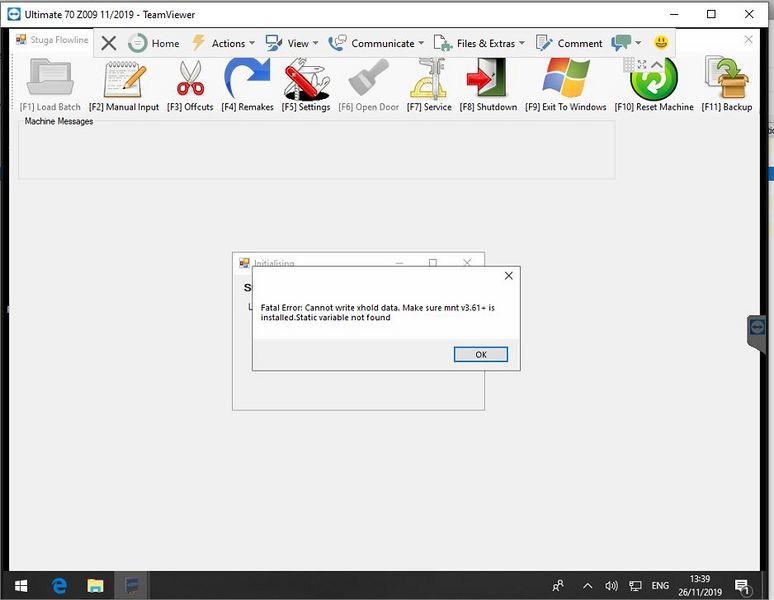Click the grid icon in TeamViewer toolbar
The height and width of the screenshot is (600, 774).
(x=628, y=64)
